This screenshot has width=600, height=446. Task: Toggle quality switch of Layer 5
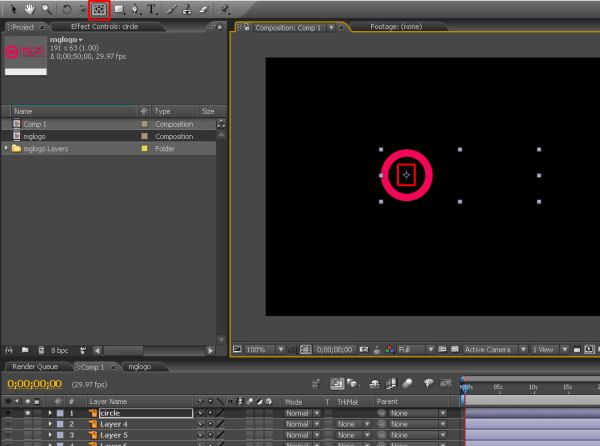point(220,435)
